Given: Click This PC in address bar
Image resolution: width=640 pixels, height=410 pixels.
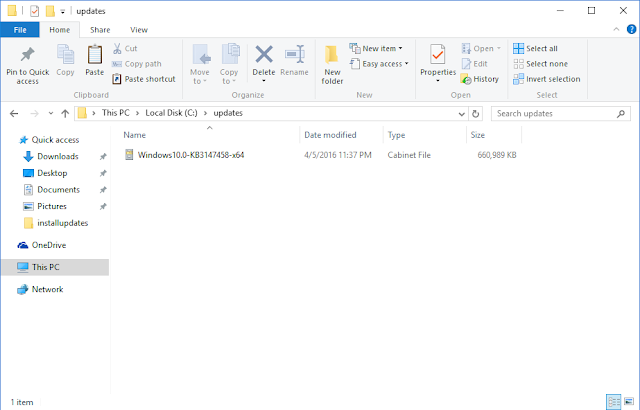Looking at the screenshot, I should pos(116,113).
